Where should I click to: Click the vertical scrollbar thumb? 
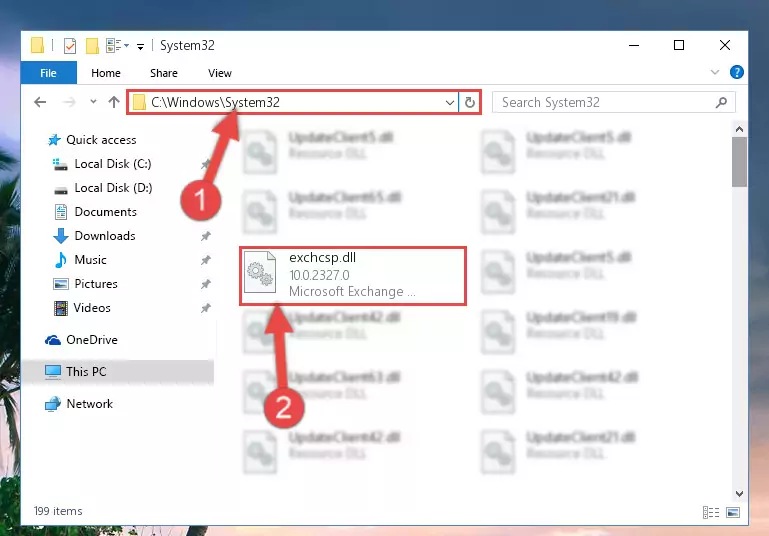739,162
